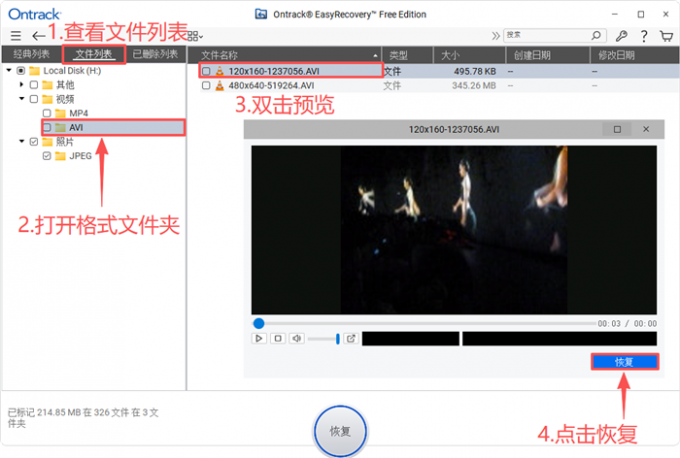Switch to the 文件列表 tab
The width and height of the screenshot is (680, 458).
[94, 54]
